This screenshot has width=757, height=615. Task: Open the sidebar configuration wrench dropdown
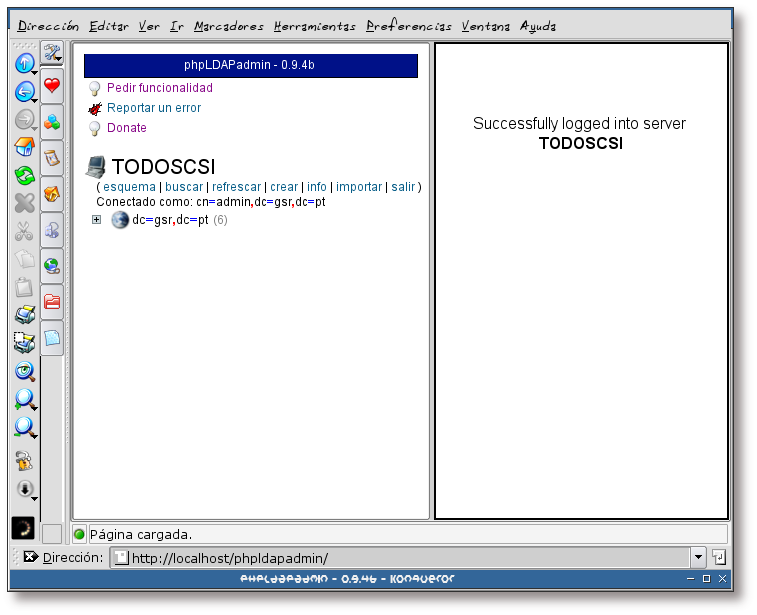52,53
